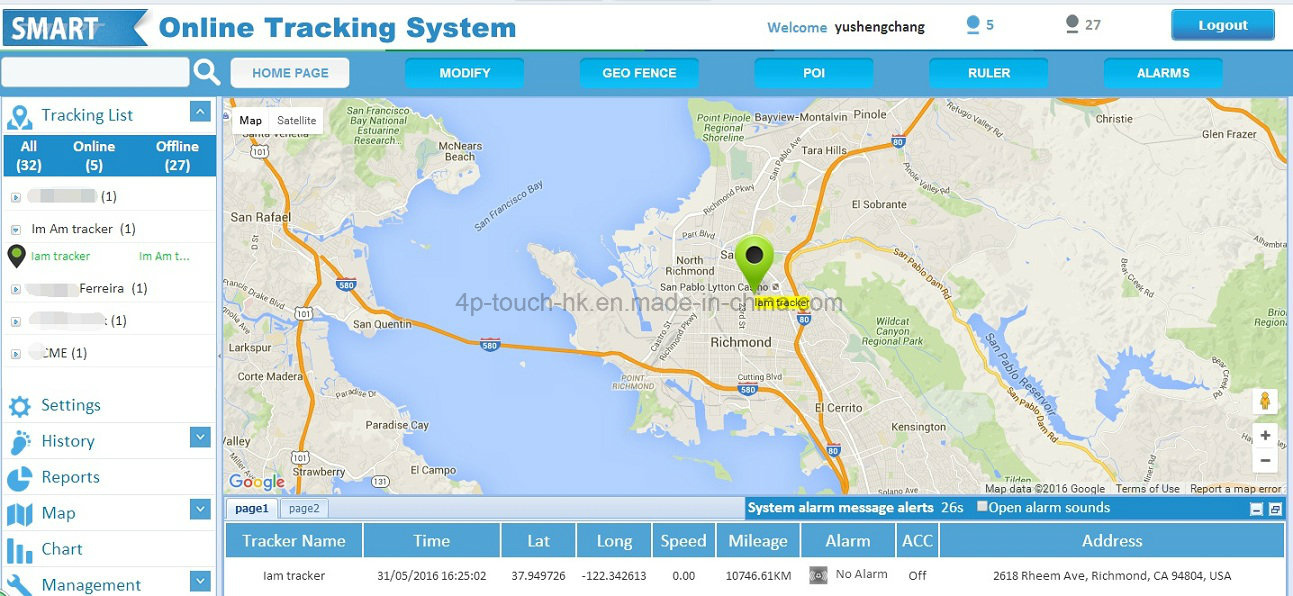Click the mileage value 10746.61KM
This screenshot has height=596, width=1293.
coord(758,576)
